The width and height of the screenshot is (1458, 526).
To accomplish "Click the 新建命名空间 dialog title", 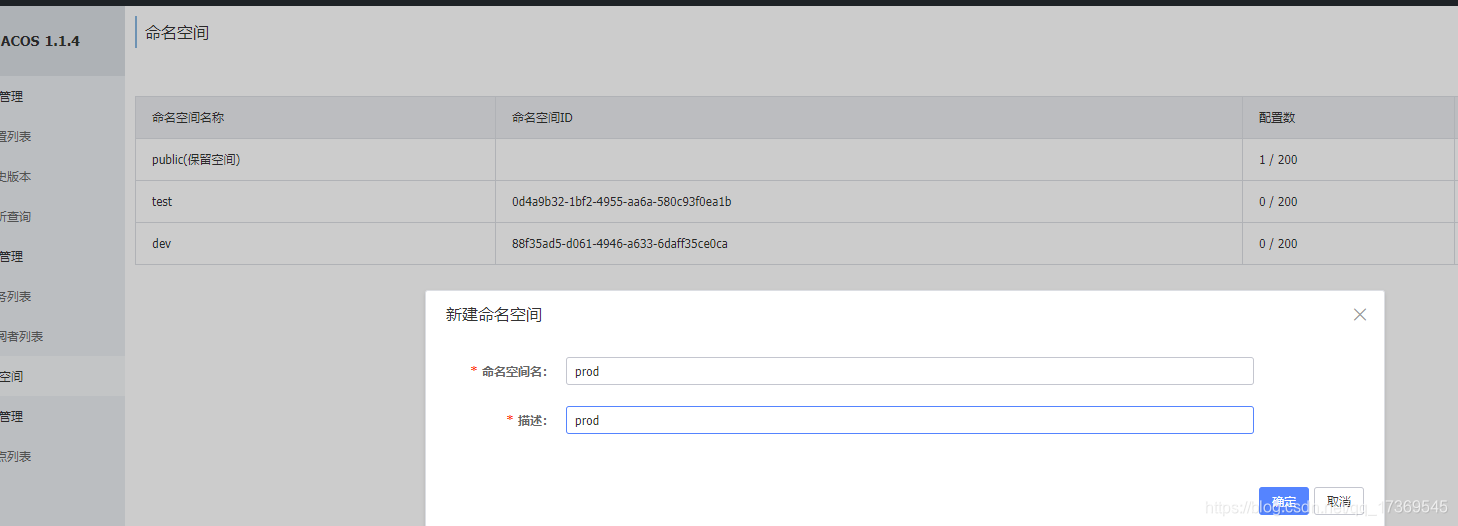I will [494, 315].
